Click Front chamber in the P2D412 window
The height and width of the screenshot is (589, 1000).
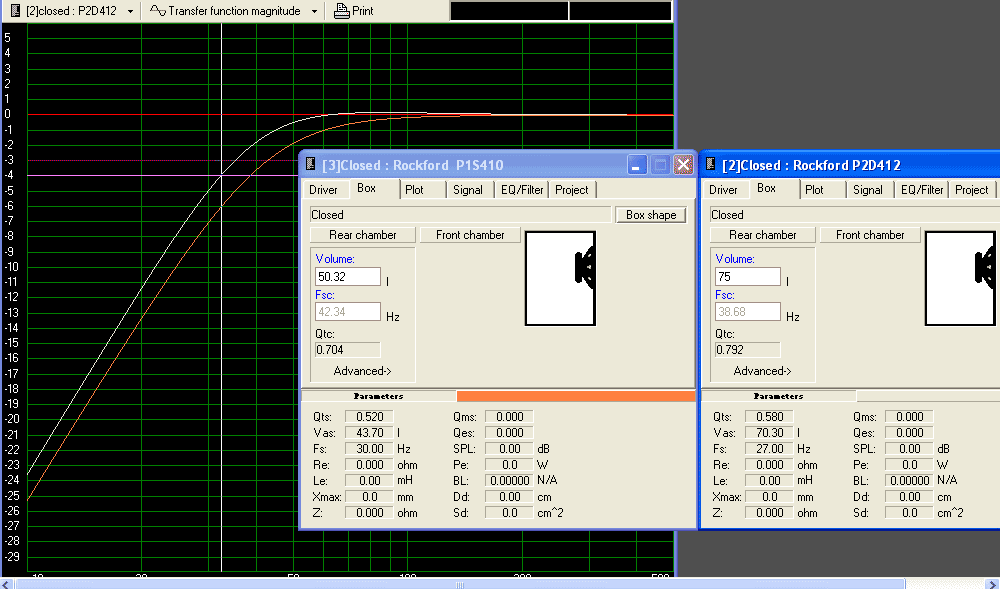[x=870, y=235]
